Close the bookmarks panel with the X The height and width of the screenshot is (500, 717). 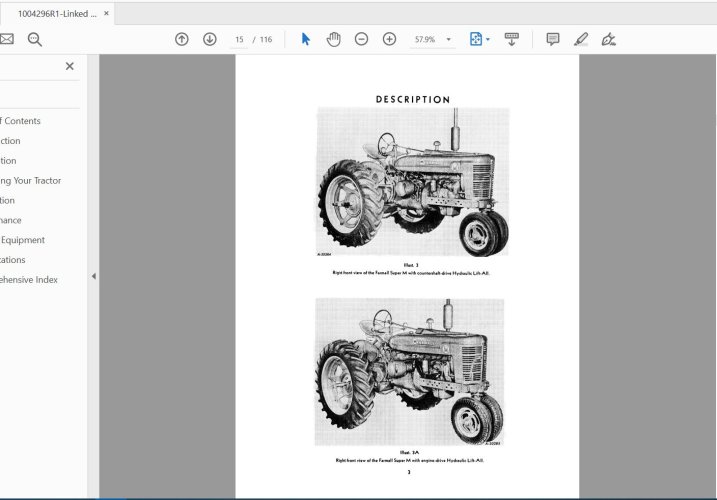pyautogui.click(x=70, y=66)
